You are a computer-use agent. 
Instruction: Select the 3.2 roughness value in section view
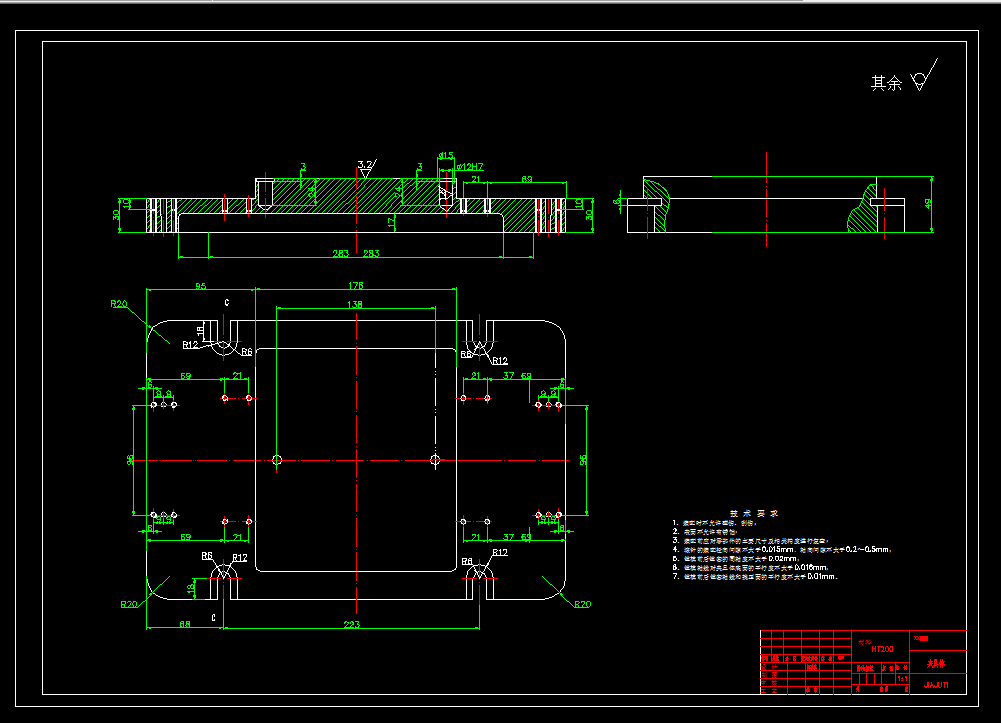click(x=365, y=165)
